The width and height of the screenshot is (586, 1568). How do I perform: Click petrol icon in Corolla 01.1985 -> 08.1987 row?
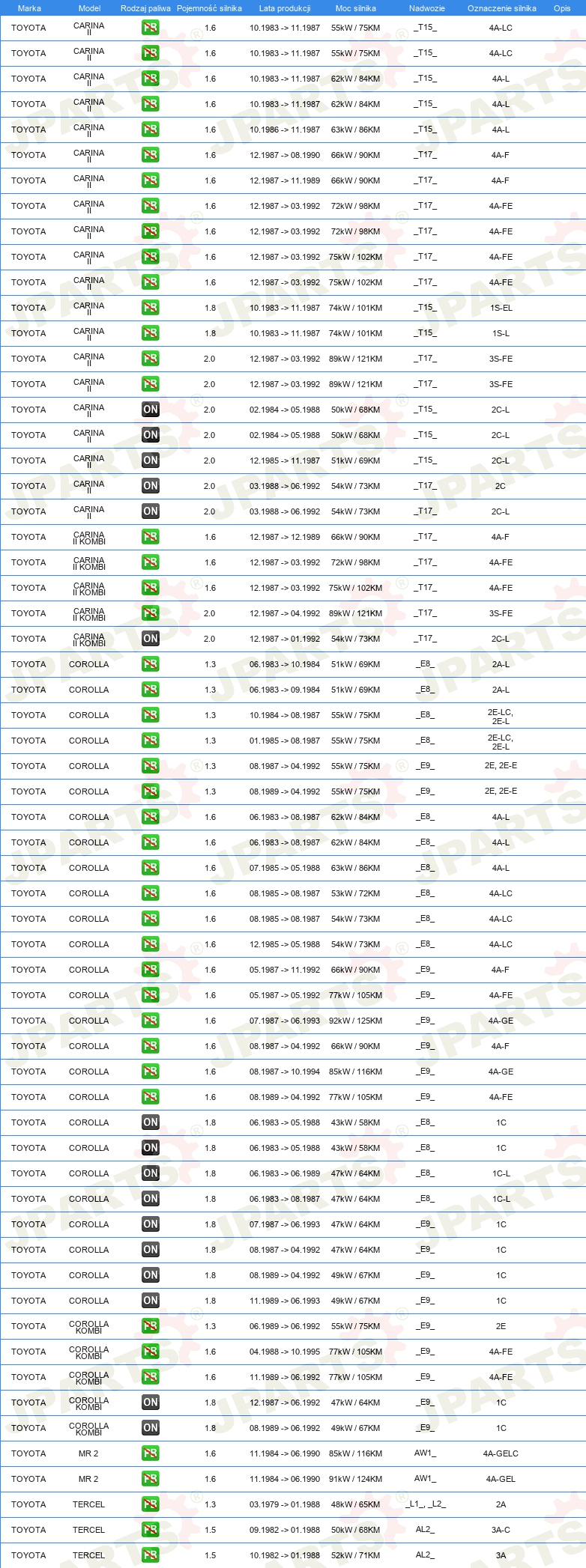[x=150, y=741]
